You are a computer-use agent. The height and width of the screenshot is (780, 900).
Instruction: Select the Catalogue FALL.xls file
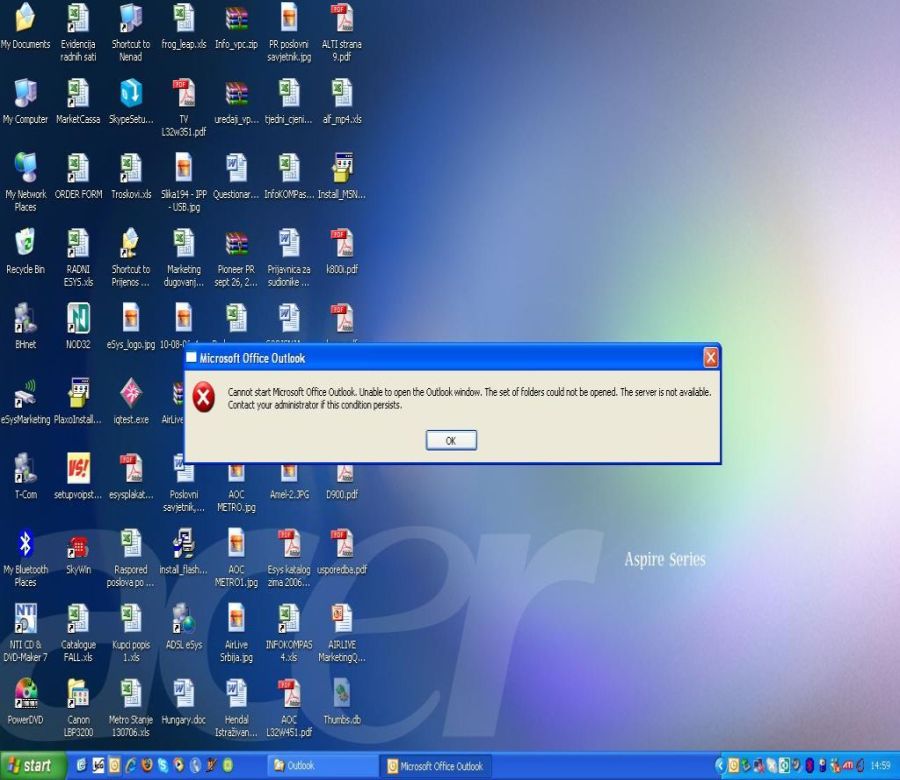pos(78,633)
